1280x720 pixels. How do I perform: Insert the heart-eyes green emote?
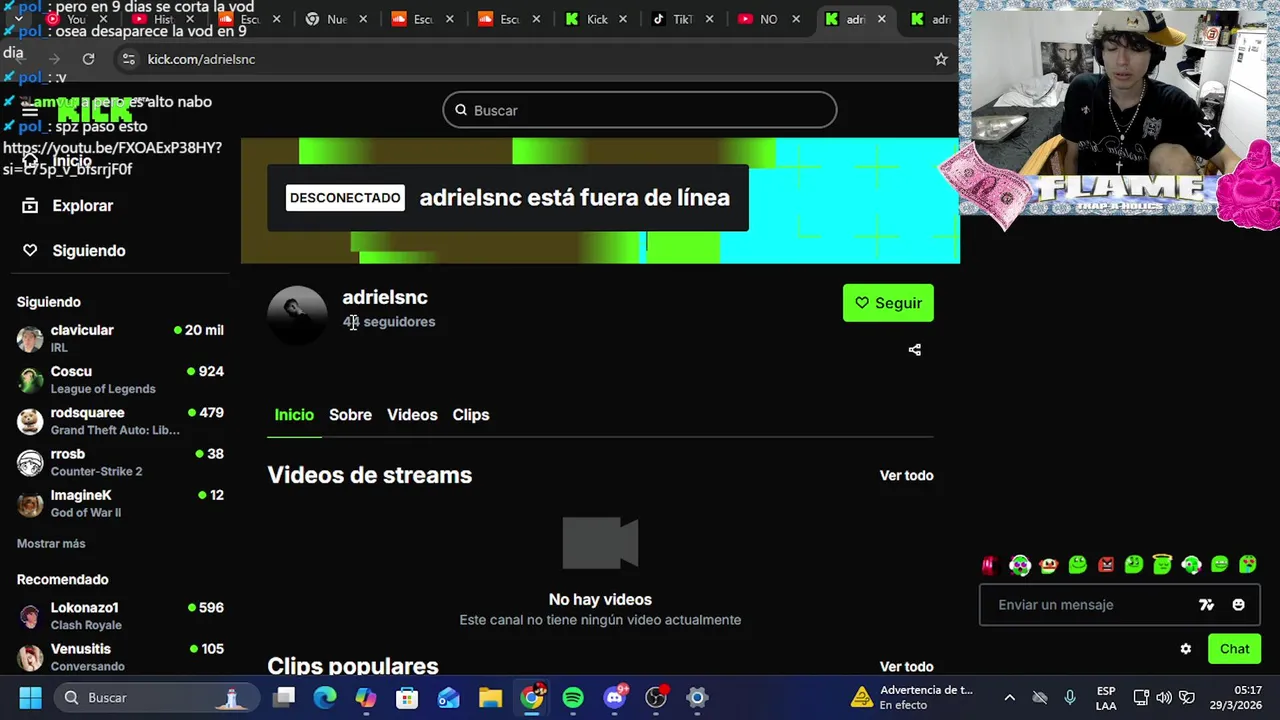1248,565
